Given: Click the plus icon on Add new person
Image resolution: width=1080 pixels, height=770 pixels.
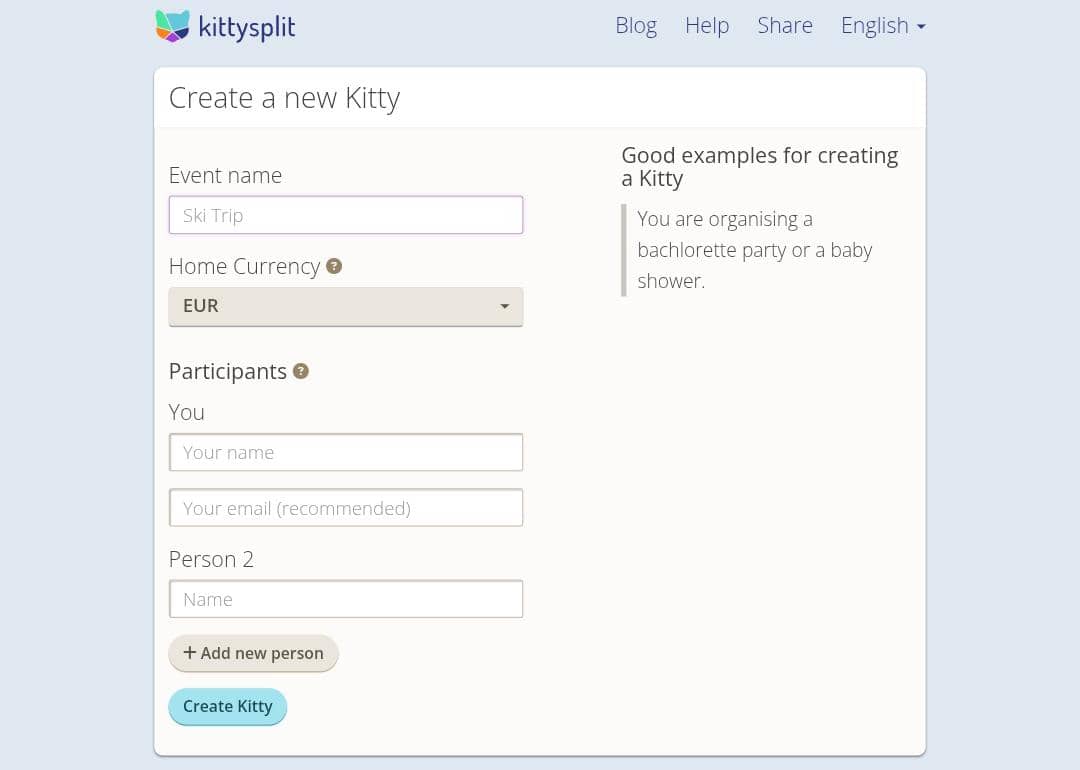Looking at the screenshot, I should (189, 653).
